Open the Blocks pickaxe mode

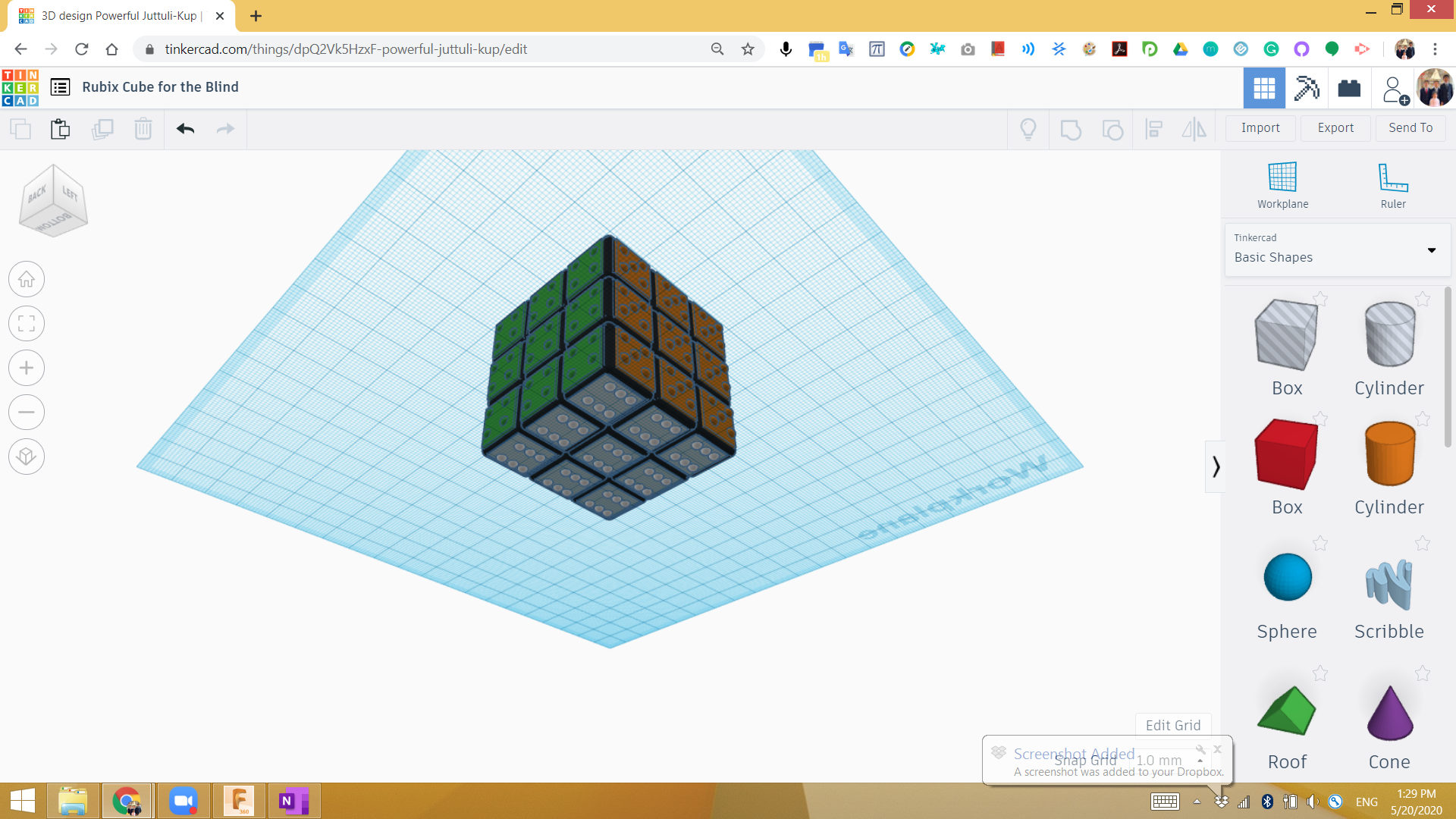point(1307,88)
